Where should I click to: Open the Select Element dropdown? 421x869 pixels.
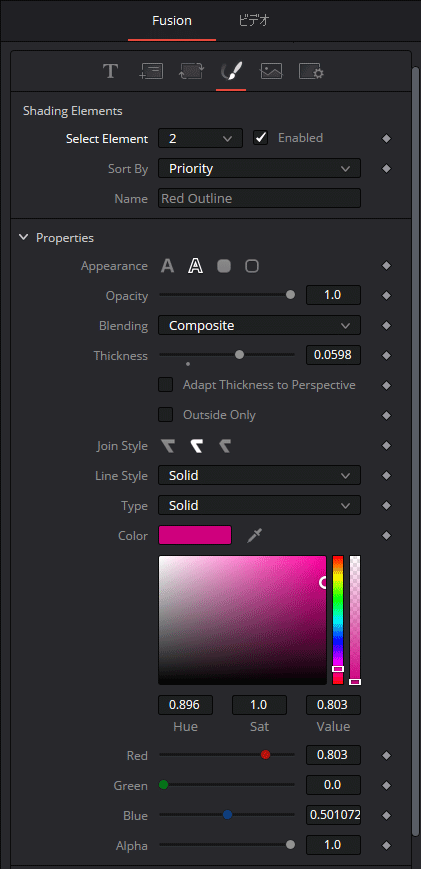click(x=201, y=138)
